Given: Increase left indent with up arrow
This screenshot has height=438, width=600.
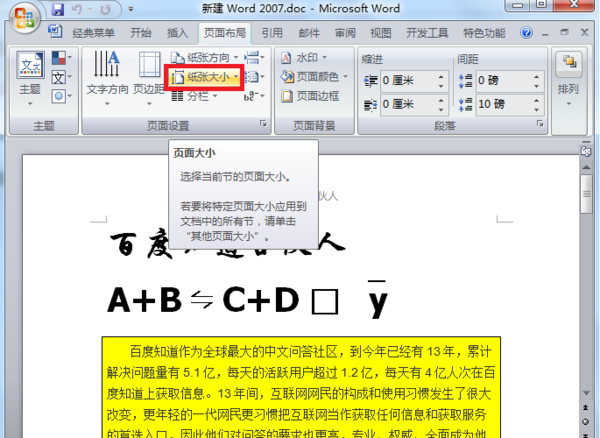Looking at the screenshot, I should 441,77.
